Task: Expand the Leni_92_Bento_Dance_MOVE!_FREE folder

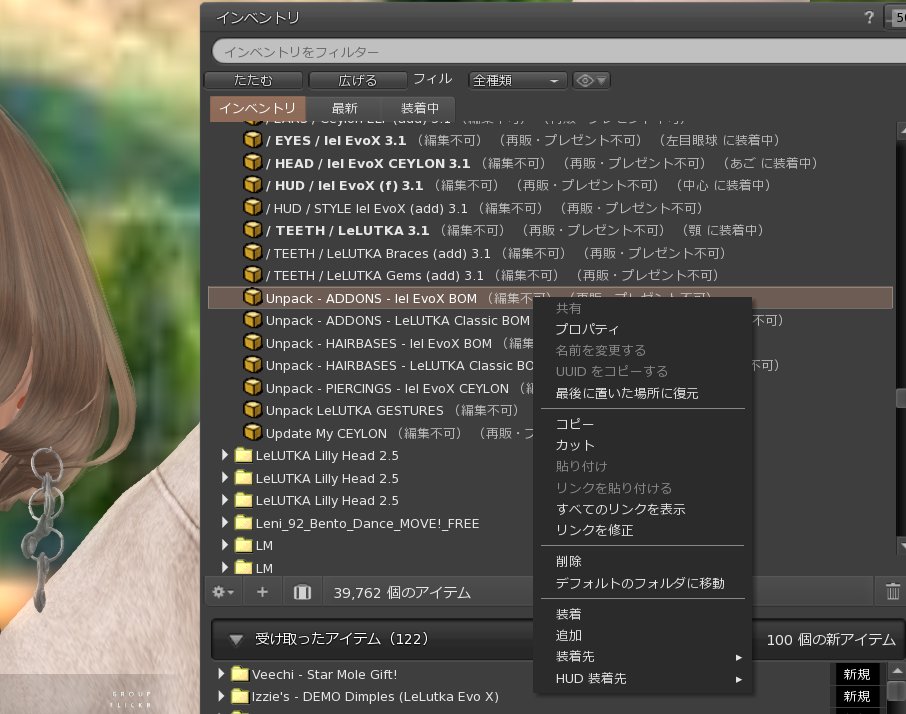Action: coord(225,523)
